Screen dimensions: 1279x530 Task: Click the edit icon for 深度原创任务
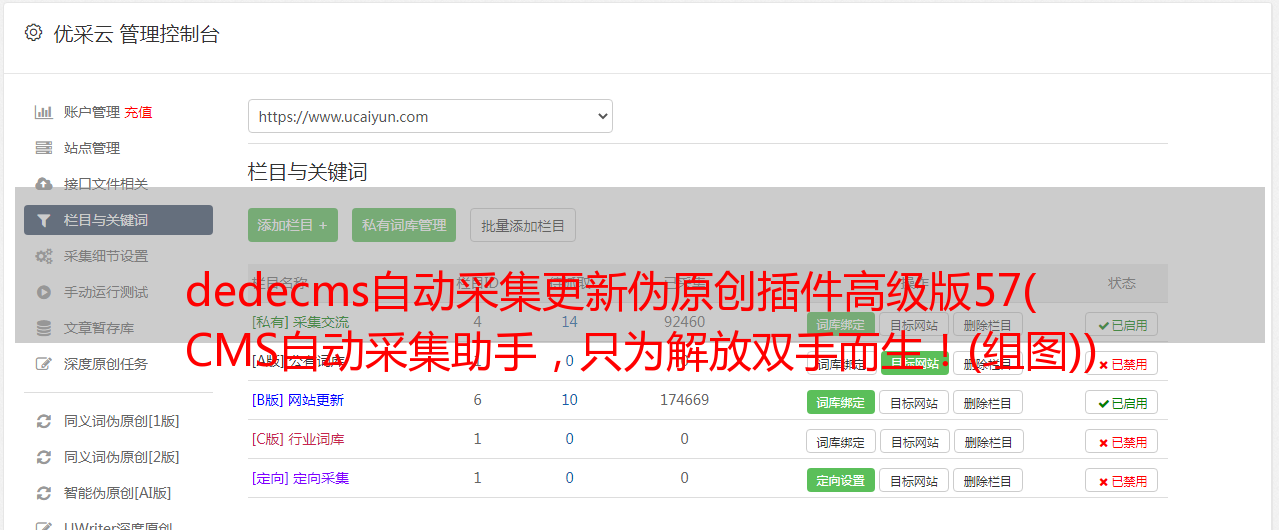[44, 364]
